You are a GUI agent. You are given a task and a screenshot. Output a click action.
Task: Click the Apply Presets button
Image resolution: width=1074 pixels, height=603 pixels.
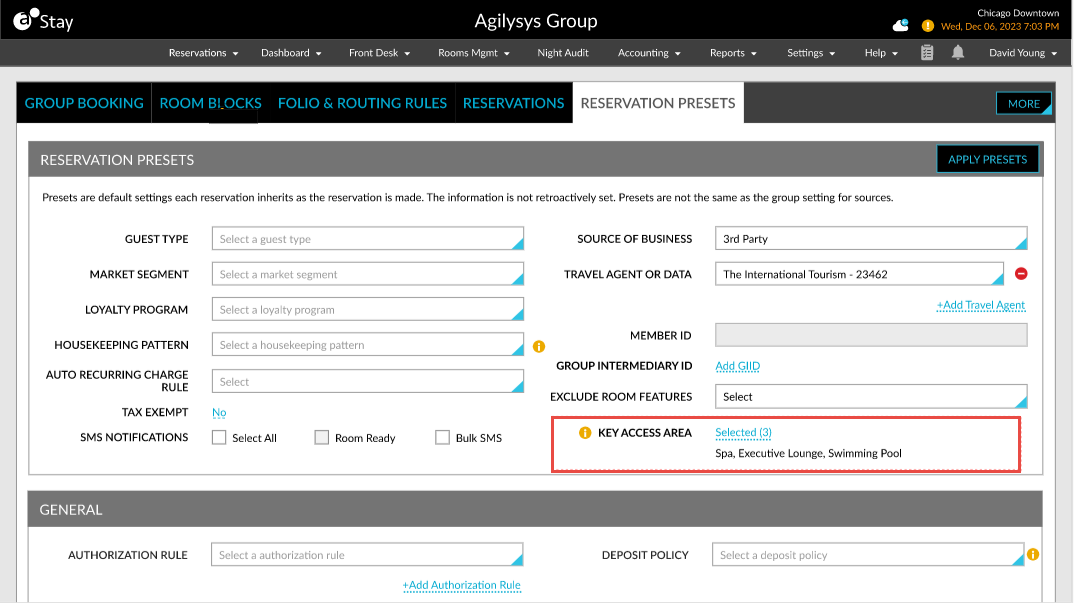988,159
